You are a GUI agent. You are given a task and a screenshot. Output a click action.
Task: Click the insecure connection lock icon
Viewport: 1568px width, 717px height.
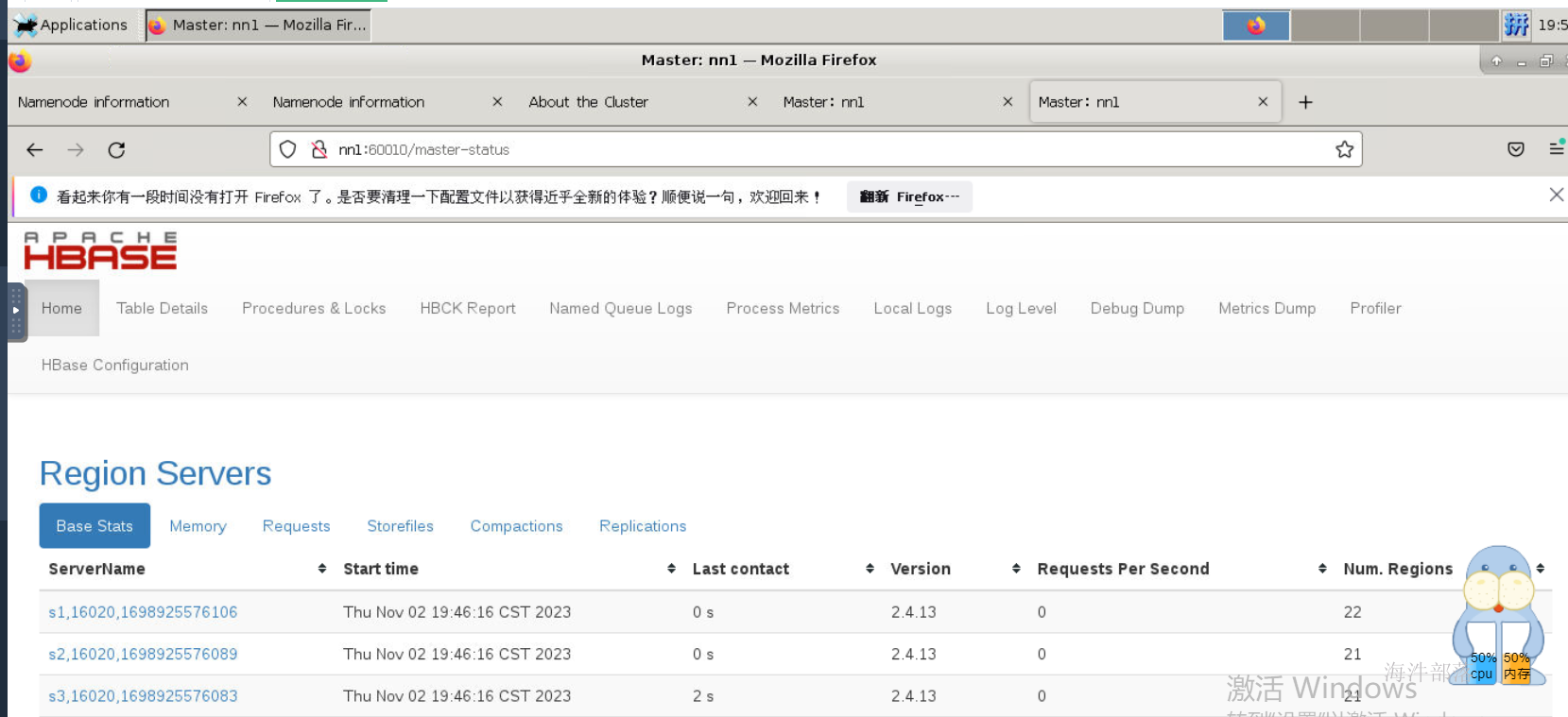click(x=319, y=149)
